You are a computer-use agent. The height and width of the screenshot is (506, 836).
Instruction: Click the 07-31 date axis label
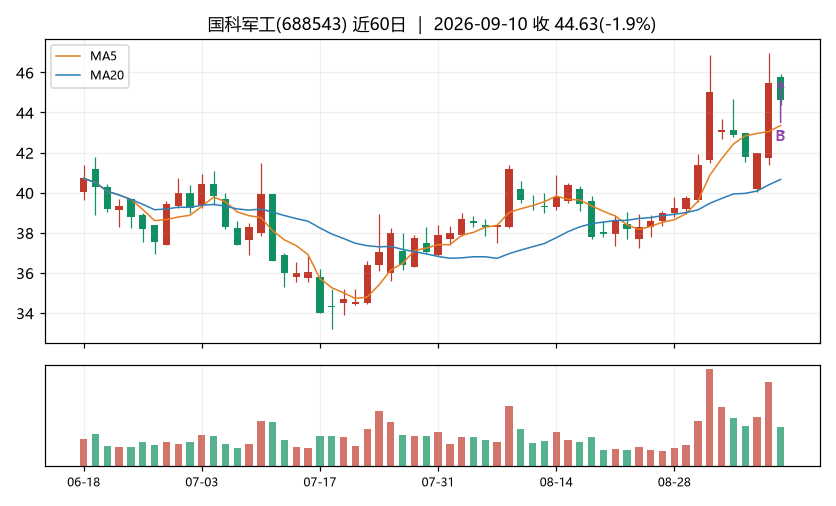(x=438, y=483)
